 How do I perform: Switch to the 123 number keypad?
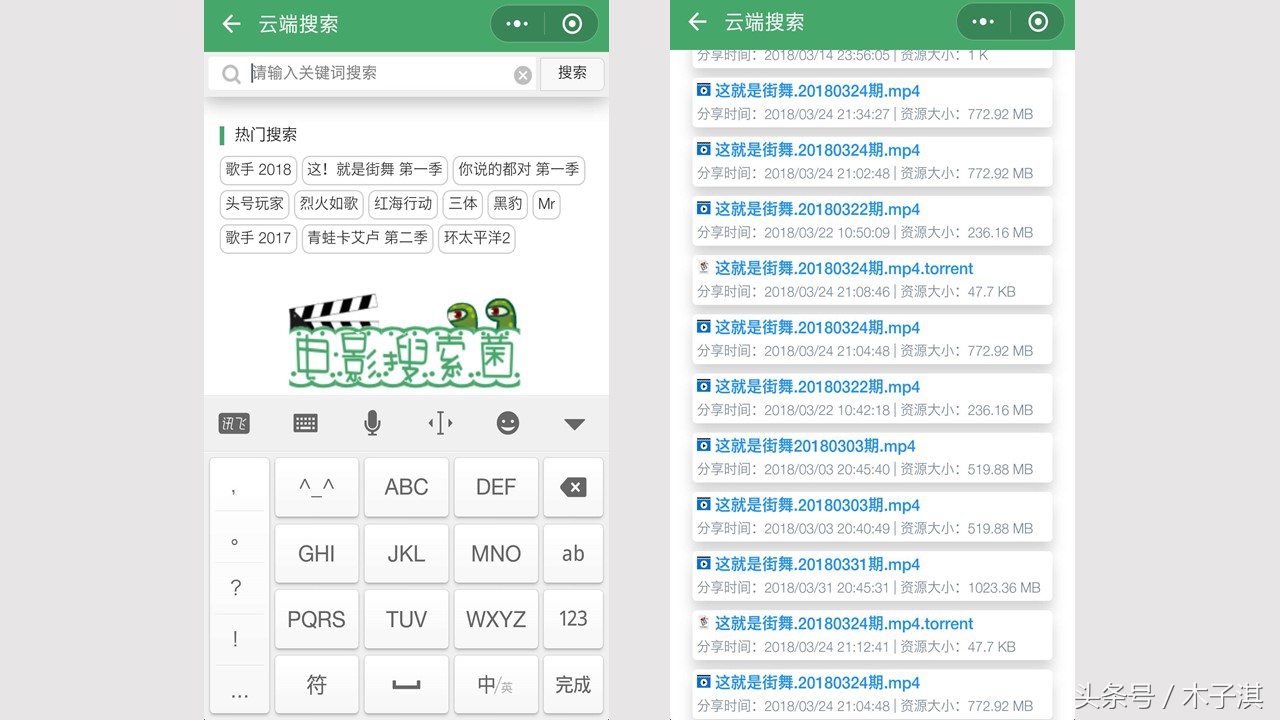tap(573, 619)
